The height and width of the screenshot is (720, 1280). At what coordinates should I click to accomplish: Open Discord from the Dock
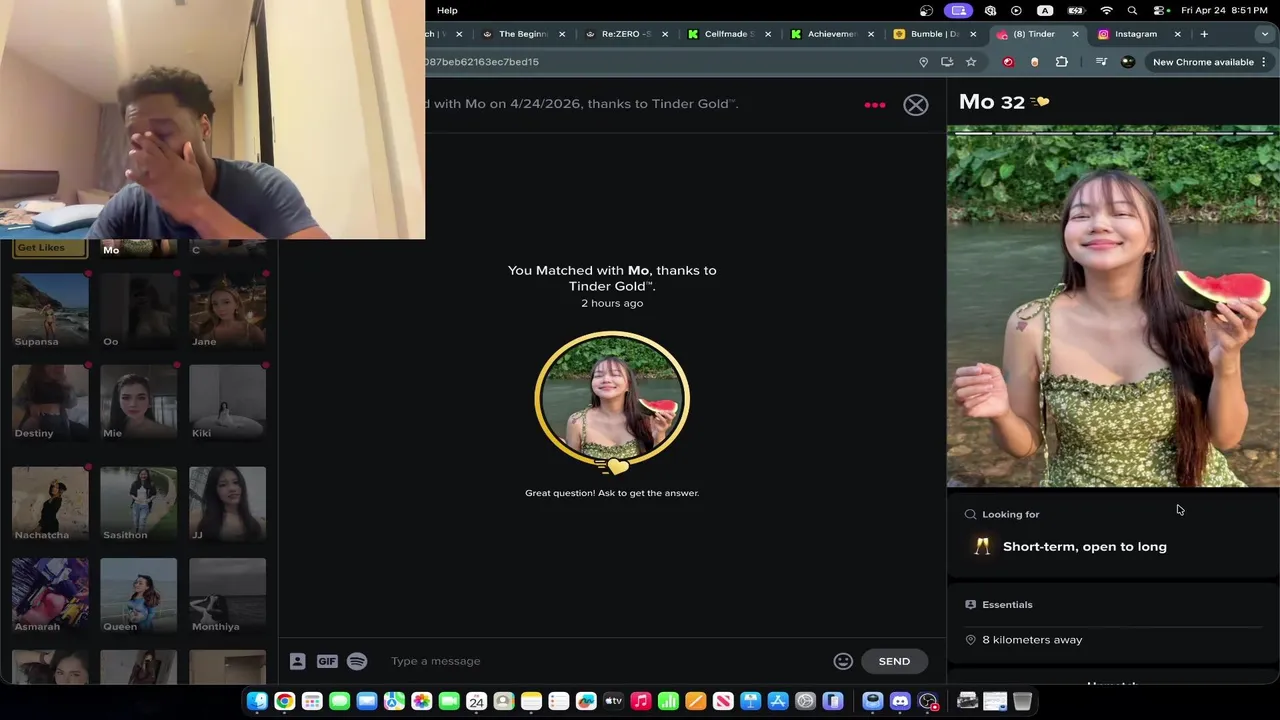(900, 702)
